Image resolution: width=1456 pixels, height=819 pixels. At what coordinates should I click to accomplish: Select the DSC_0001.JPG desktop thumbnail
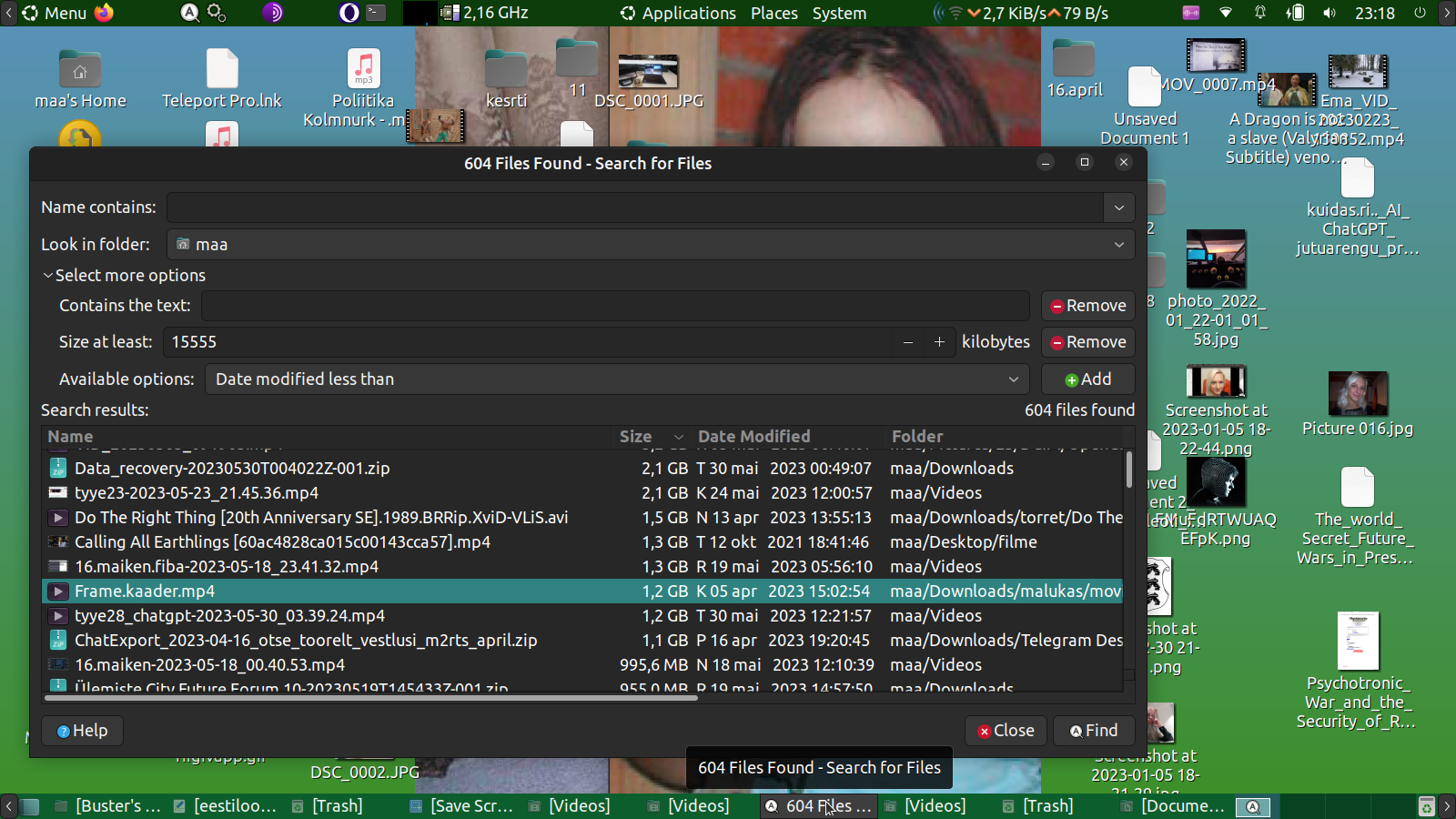648,71
